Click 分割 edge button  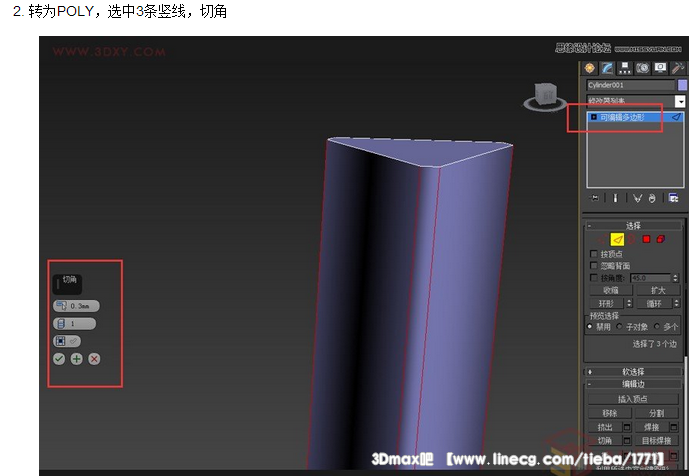(656, 413)
